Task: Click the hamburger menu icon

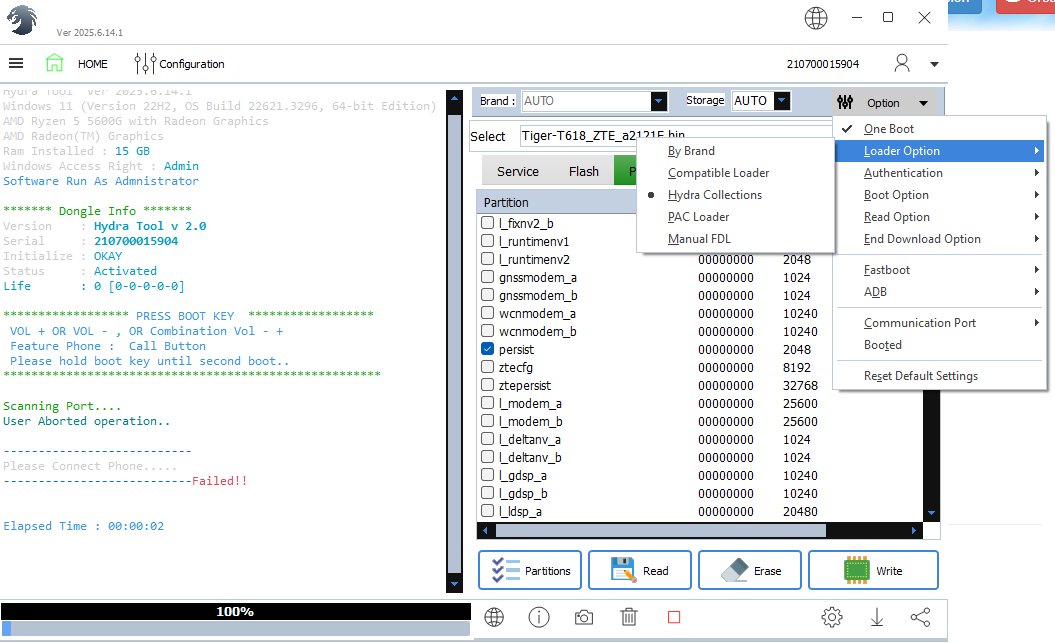Action: click(16, 63)
